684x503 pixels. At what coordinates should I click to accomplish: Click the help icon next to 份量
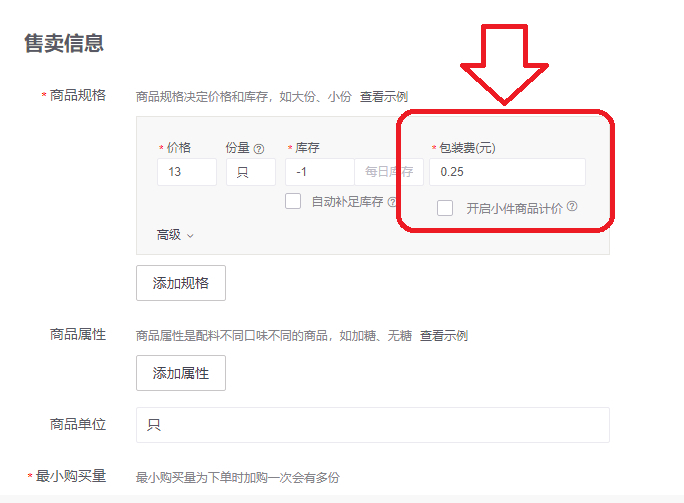pyautogui.click(x=259, y=149)
